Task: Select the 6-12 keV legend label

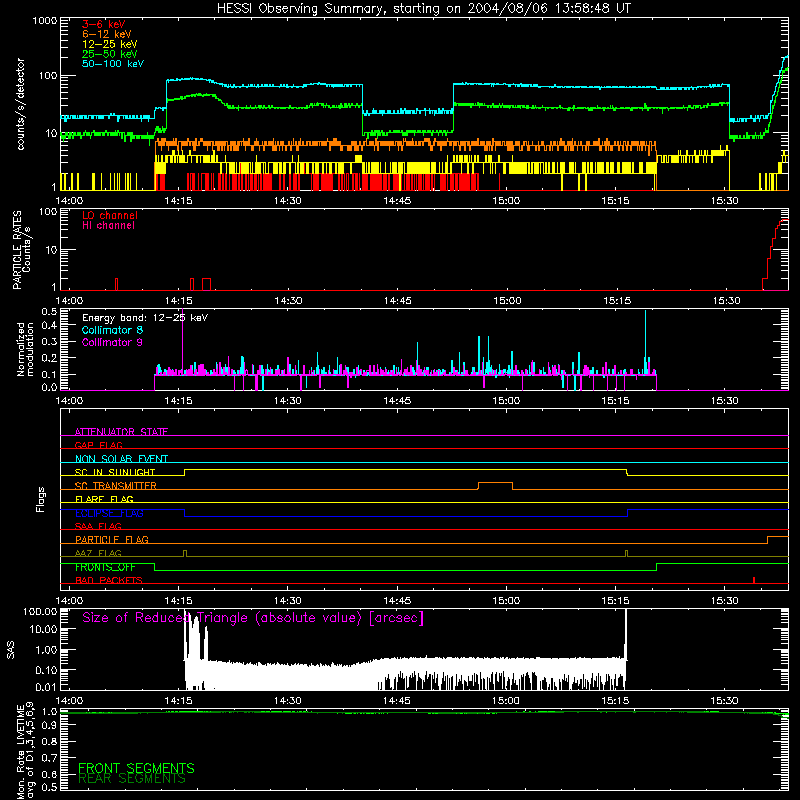Action: point(106,34)
